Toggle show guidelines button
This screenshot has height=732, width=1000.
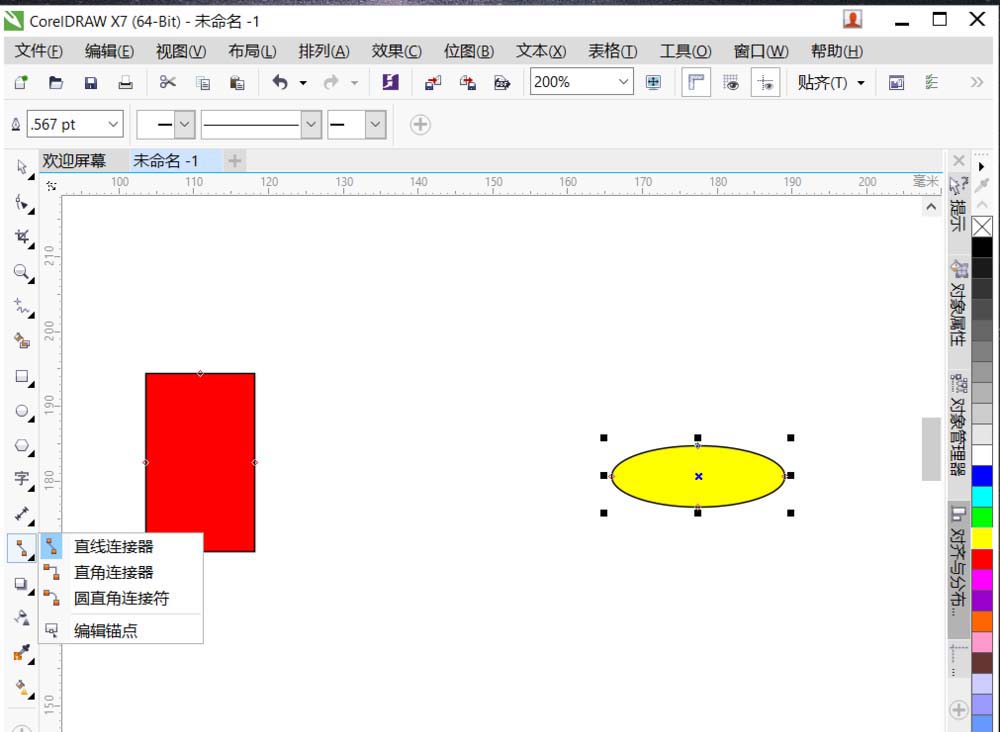pyautogui.click(x=765, y=82)
